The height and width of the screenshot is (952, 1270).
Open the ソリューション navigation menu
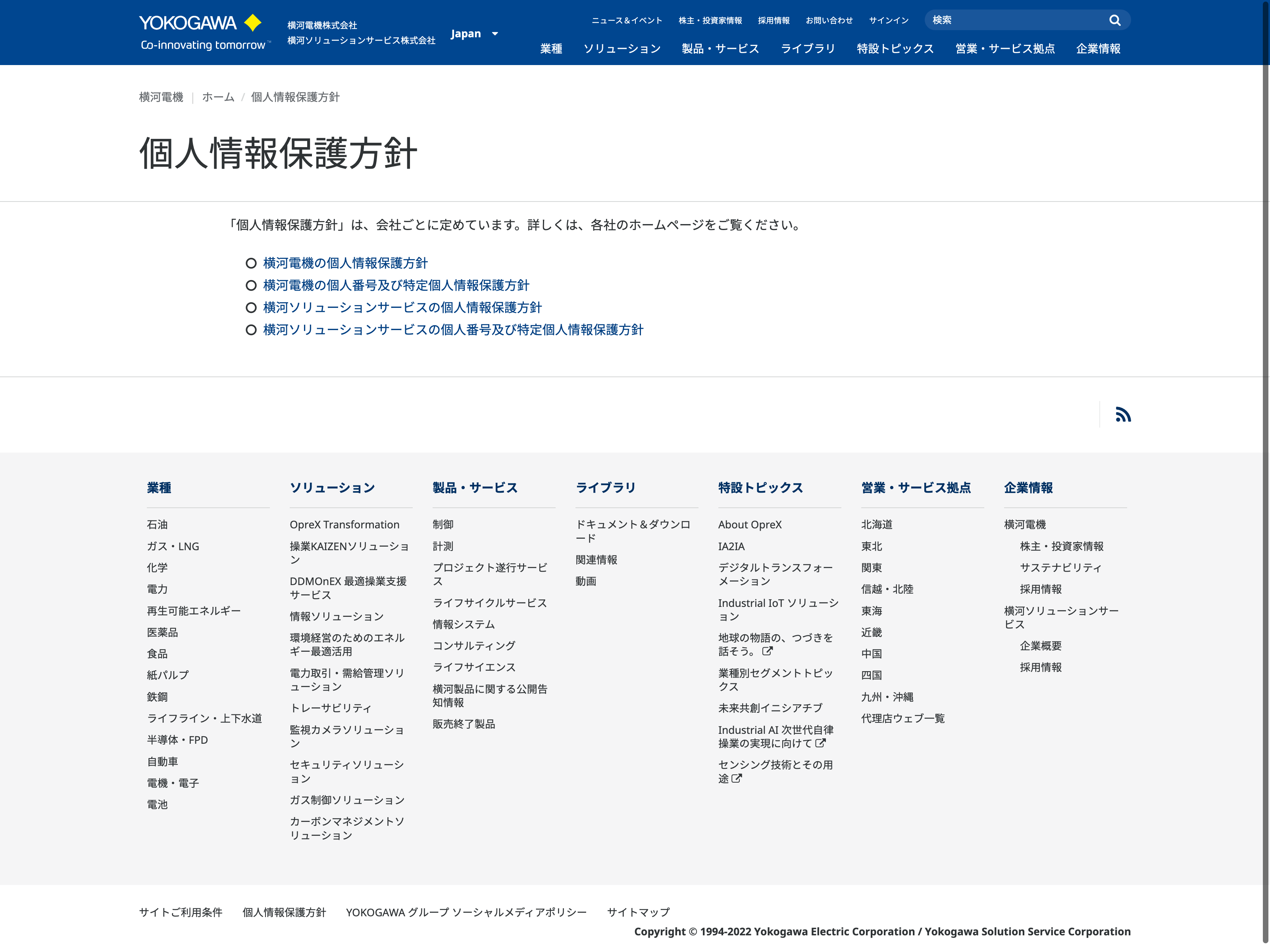622,49
